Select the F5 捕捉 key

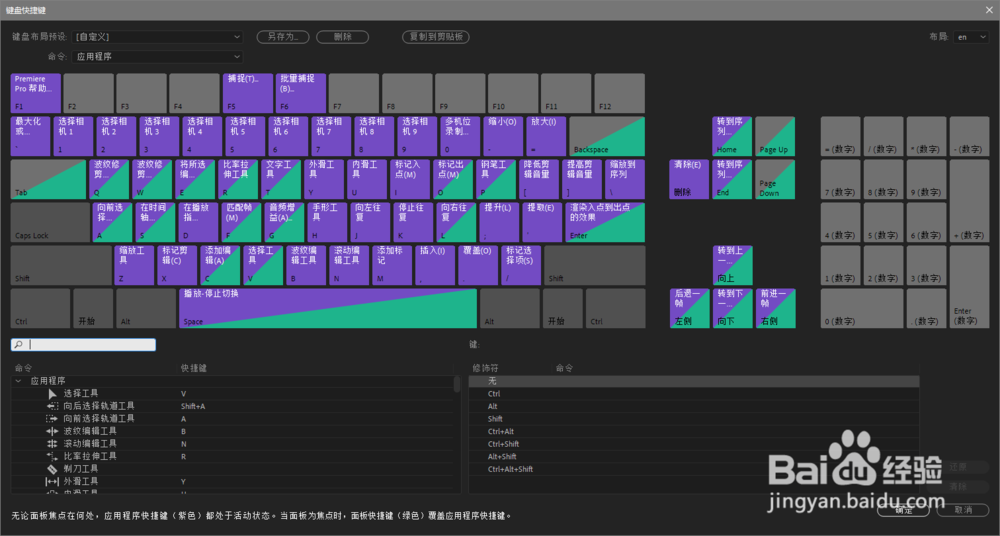(x=248, y=93)
